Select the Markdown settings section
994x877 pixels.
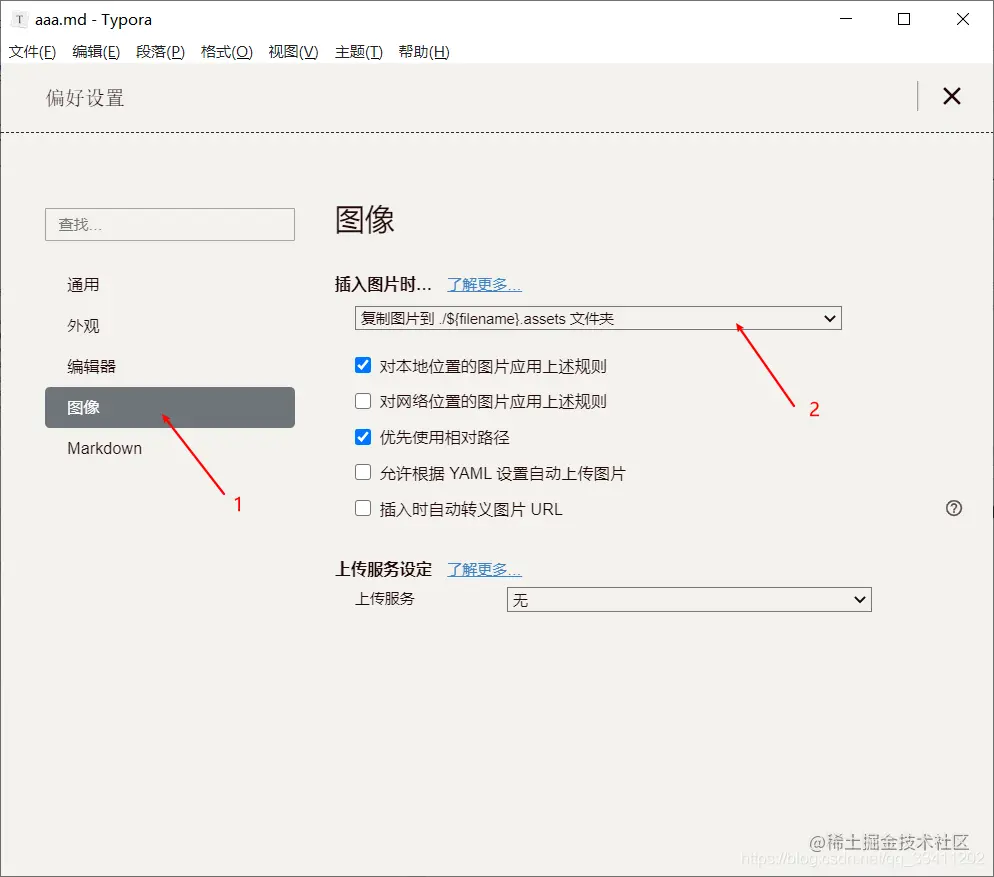point(104,448)
